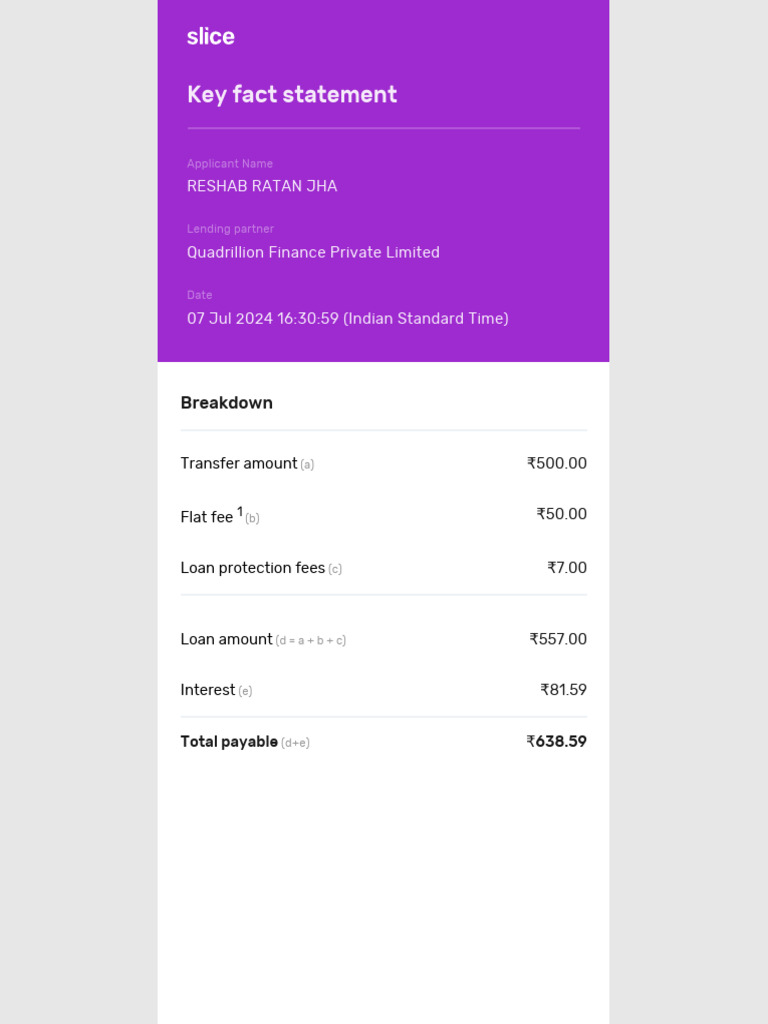Click Quadrillion Finance Private Limited
This screenshot has height=1024, width=768.
313,252
